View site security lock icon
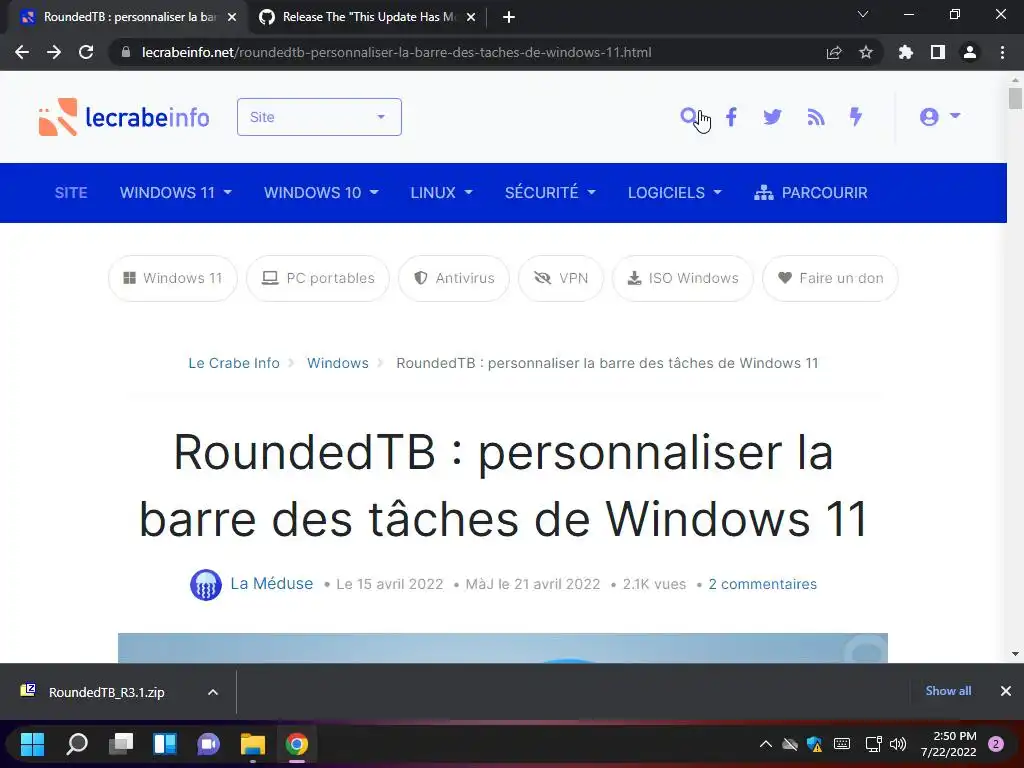The width and height of the screenshot is (1024, 768). pyautogui.click(x=125, y=52)
